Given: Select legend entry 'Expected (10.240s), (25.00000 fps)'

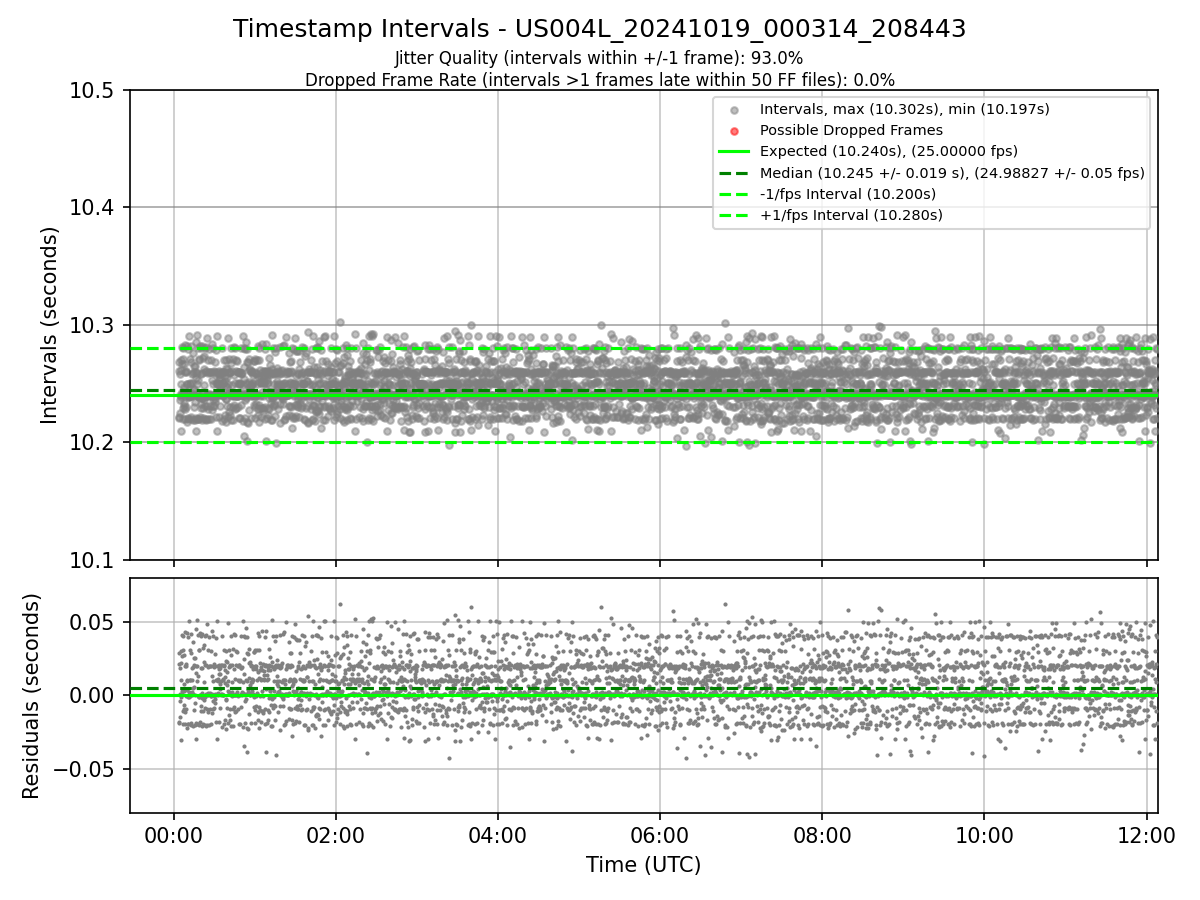Looking at the screenshot, I should [x=889, y=151].
